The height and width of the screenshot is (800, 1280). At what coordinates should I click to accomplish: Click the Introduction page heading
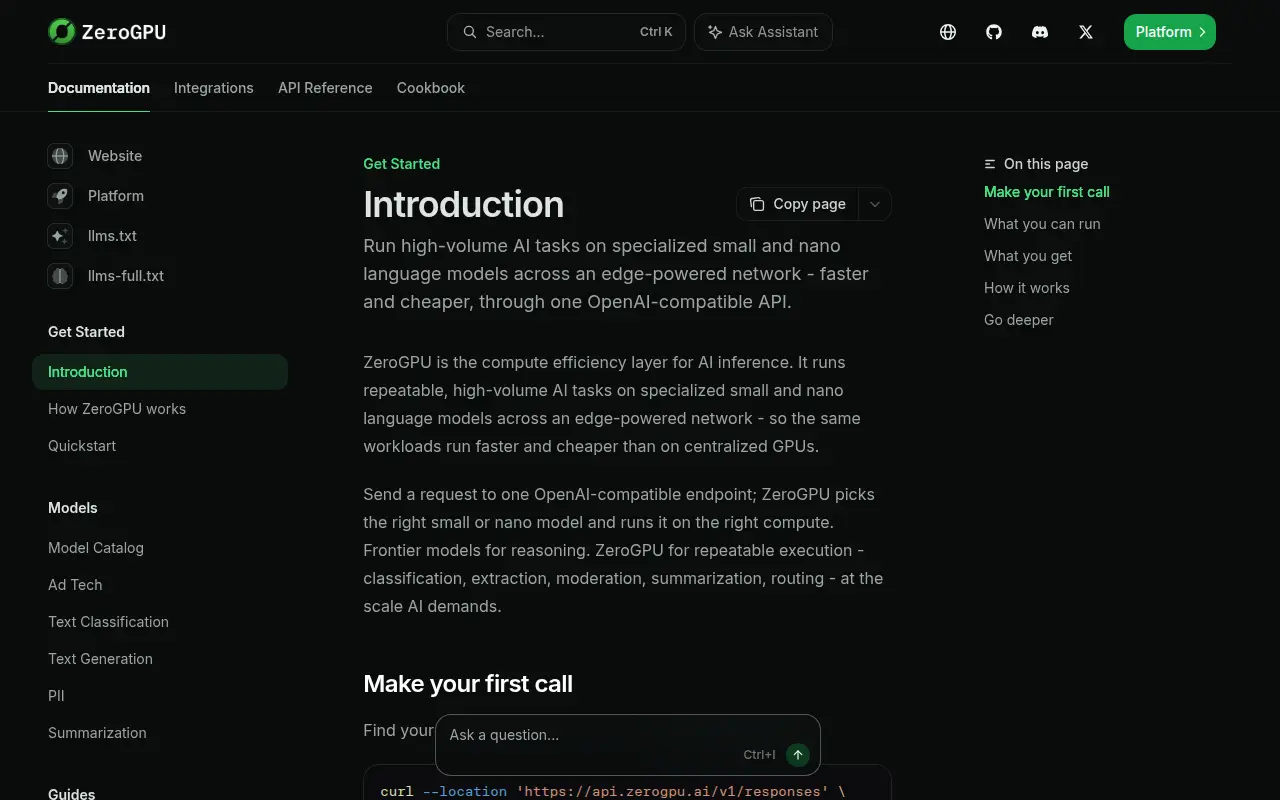[464, 204]
